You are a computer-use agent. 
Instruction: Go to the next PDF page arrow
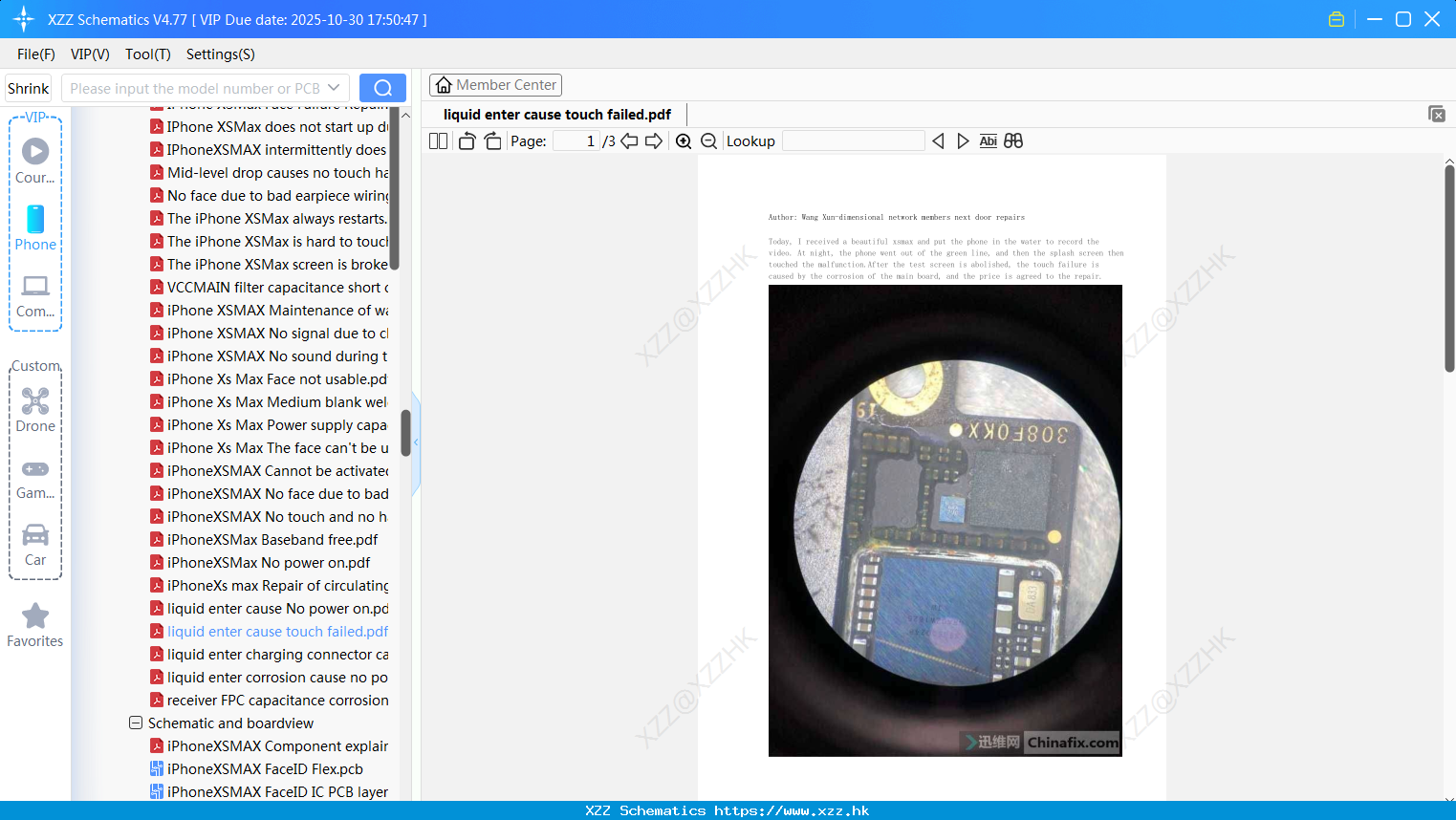[x=654, y=141]
